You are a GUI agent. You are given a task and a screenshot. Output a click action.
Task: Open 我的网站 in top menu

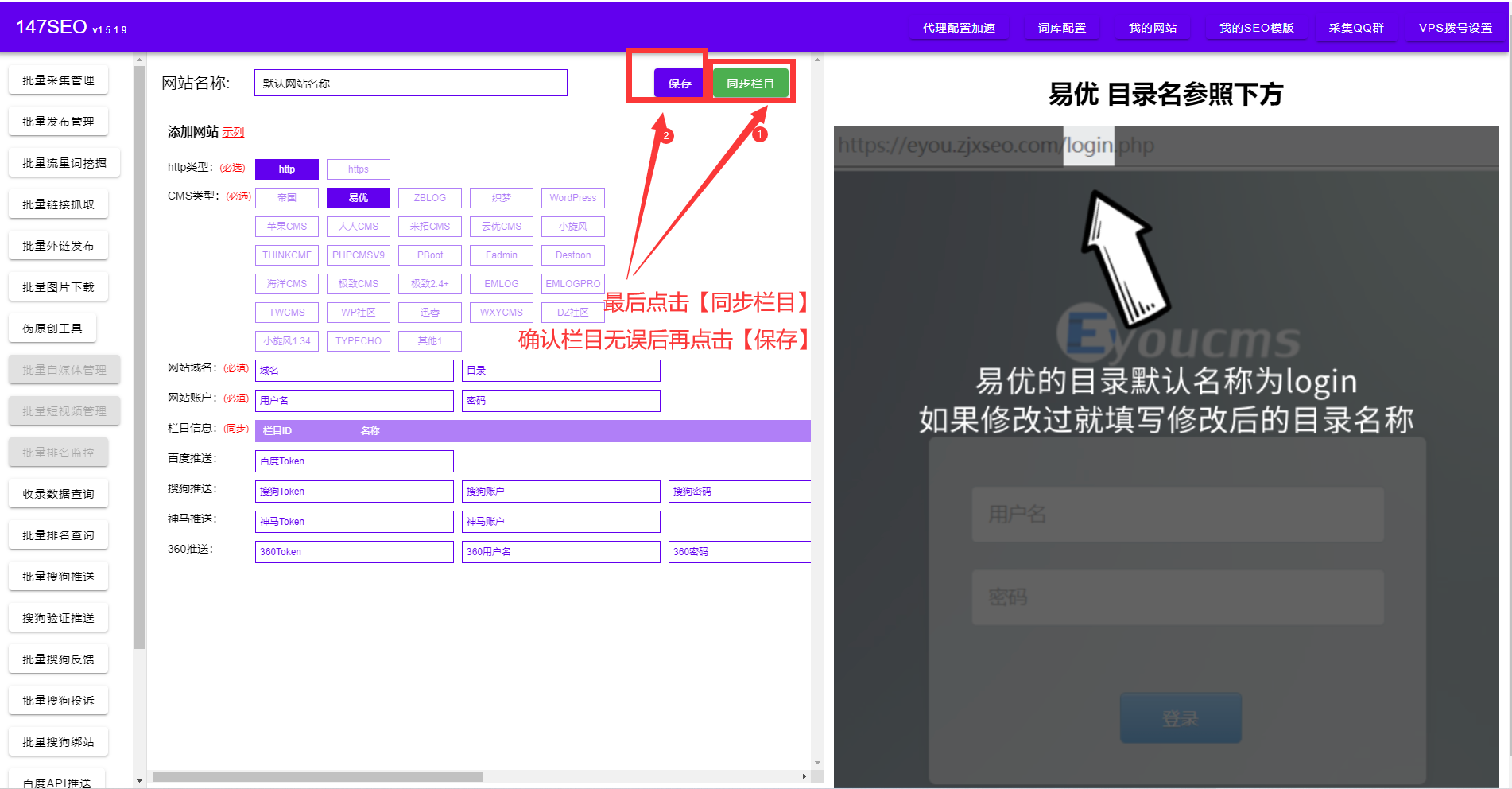[1153, 28]
